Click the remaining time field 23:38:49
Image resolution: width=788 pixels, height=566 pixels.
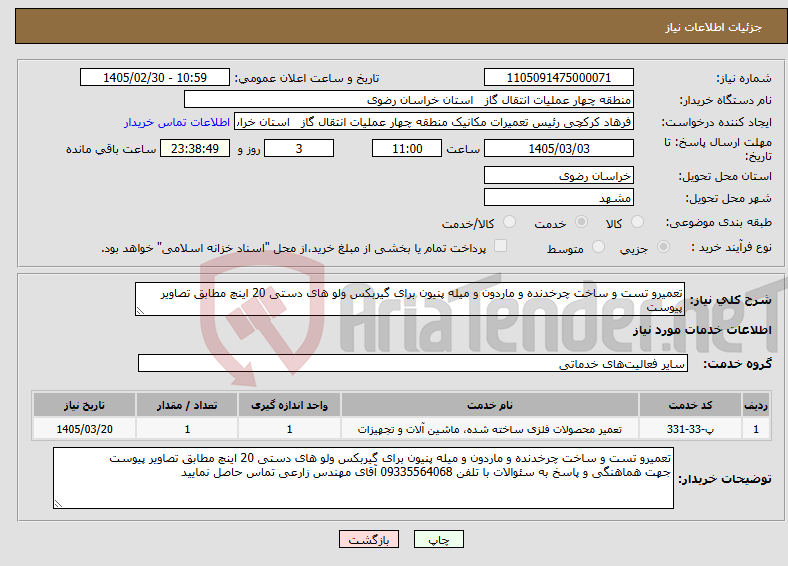click(x=195, y=148)
